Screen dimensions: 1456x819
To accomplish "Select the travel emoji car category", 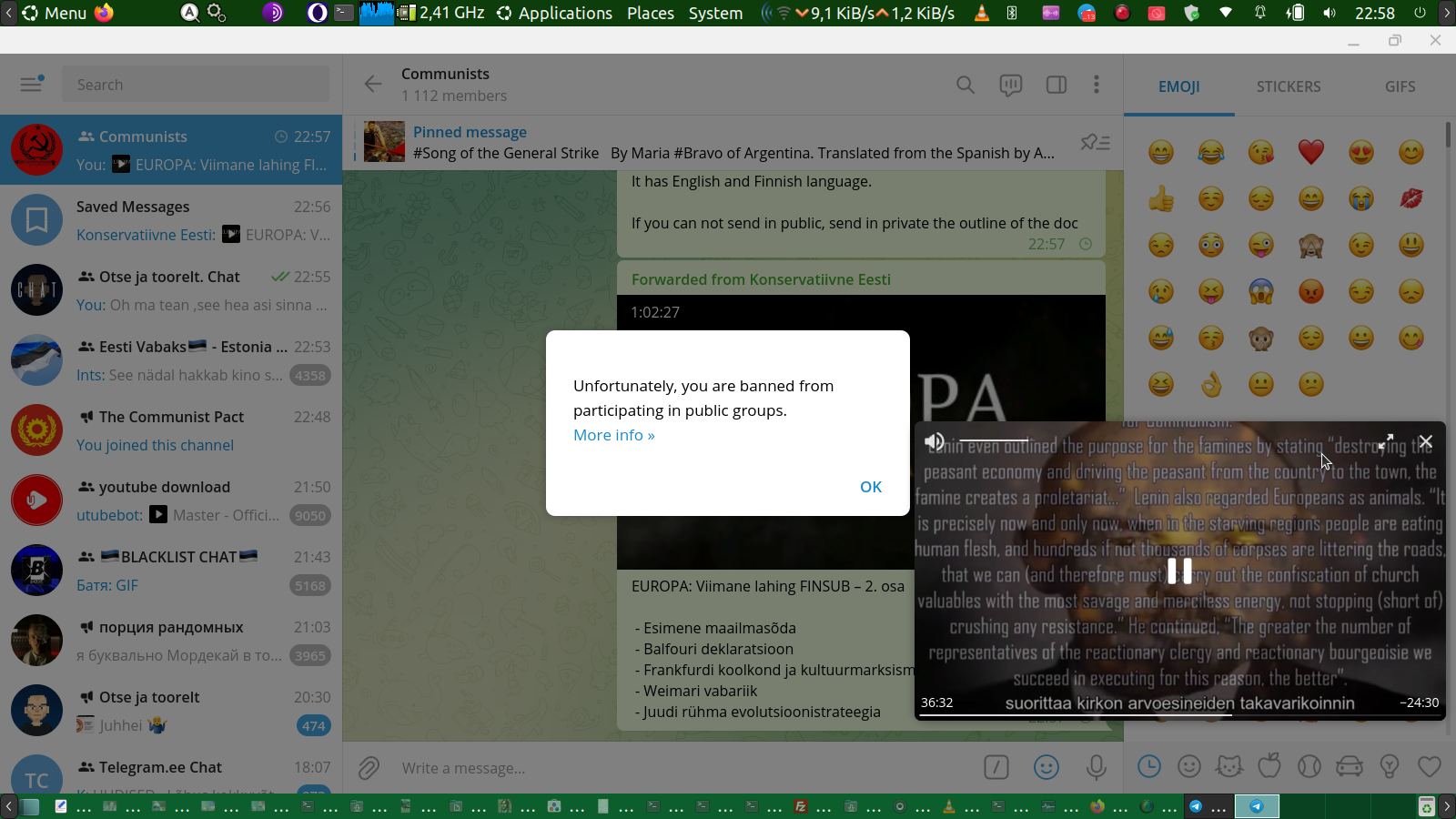I will 1350,766.
